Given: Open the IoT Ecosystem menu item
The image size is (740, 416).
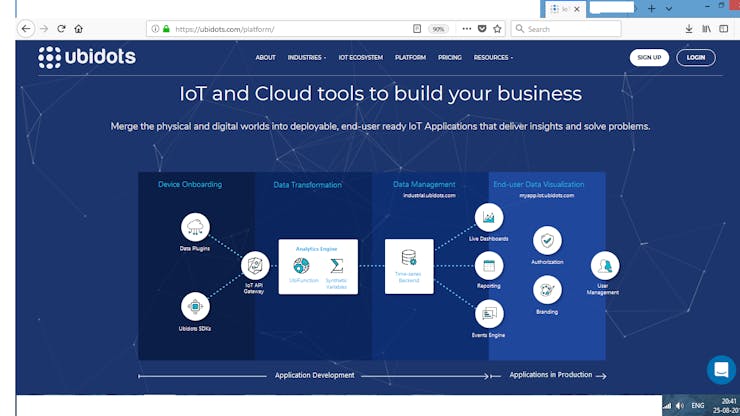Looking at the screenshot, I should point(361,58).
